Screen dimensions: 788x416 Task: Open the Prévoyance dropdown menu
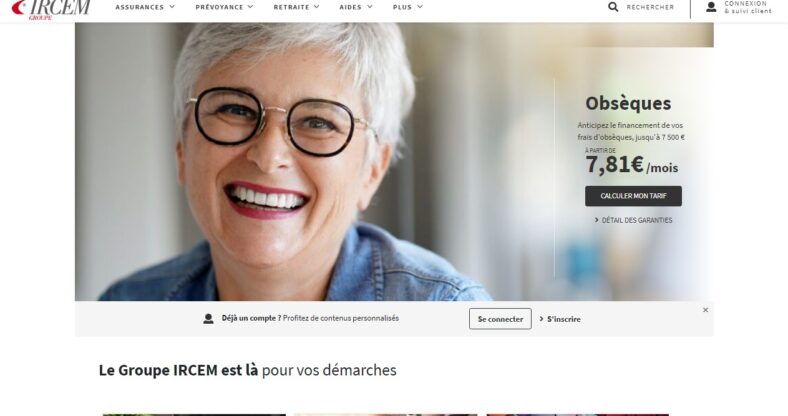pos(225,7)
